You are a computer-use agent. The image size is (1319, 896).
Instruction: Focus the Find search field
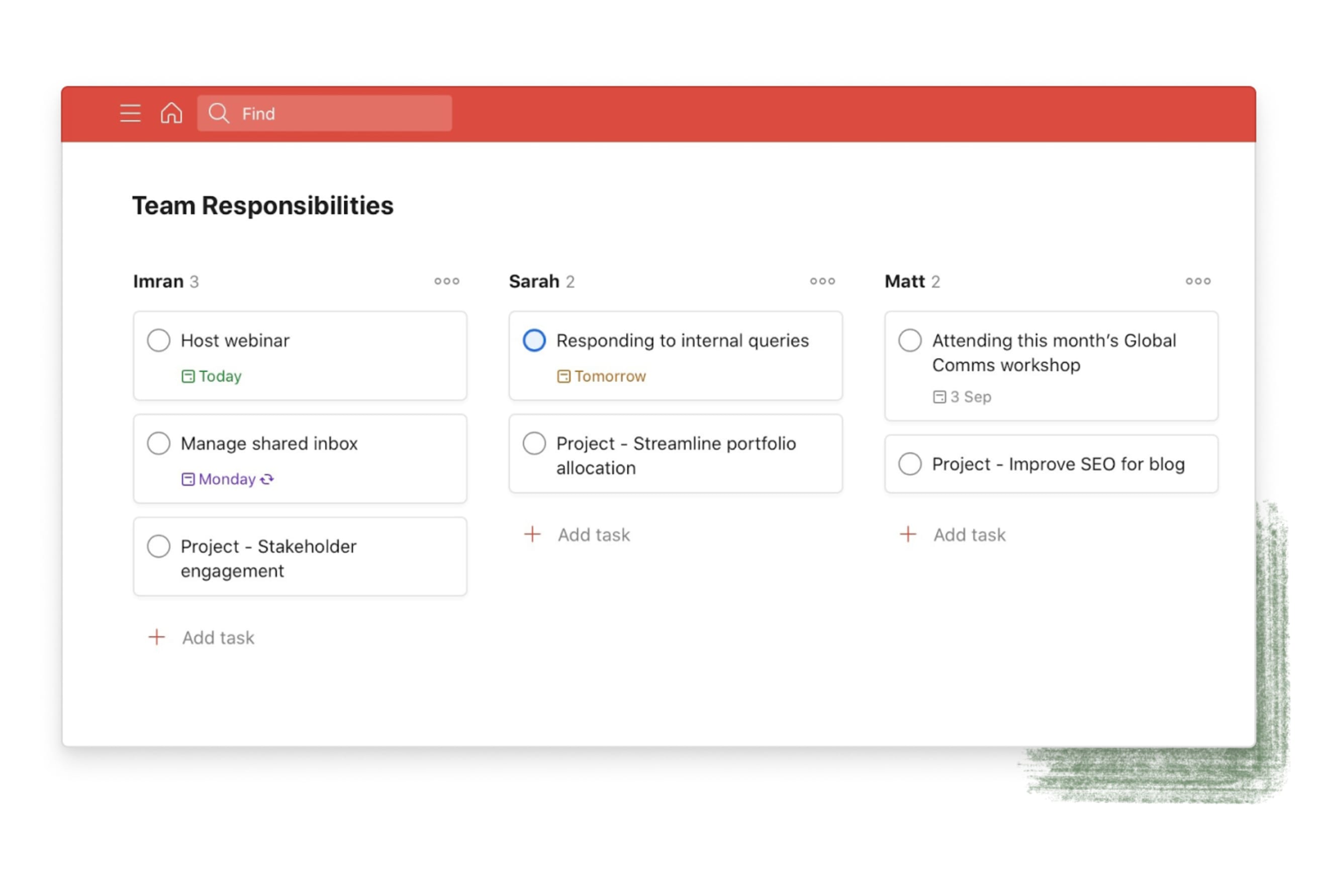click(325, 114)
